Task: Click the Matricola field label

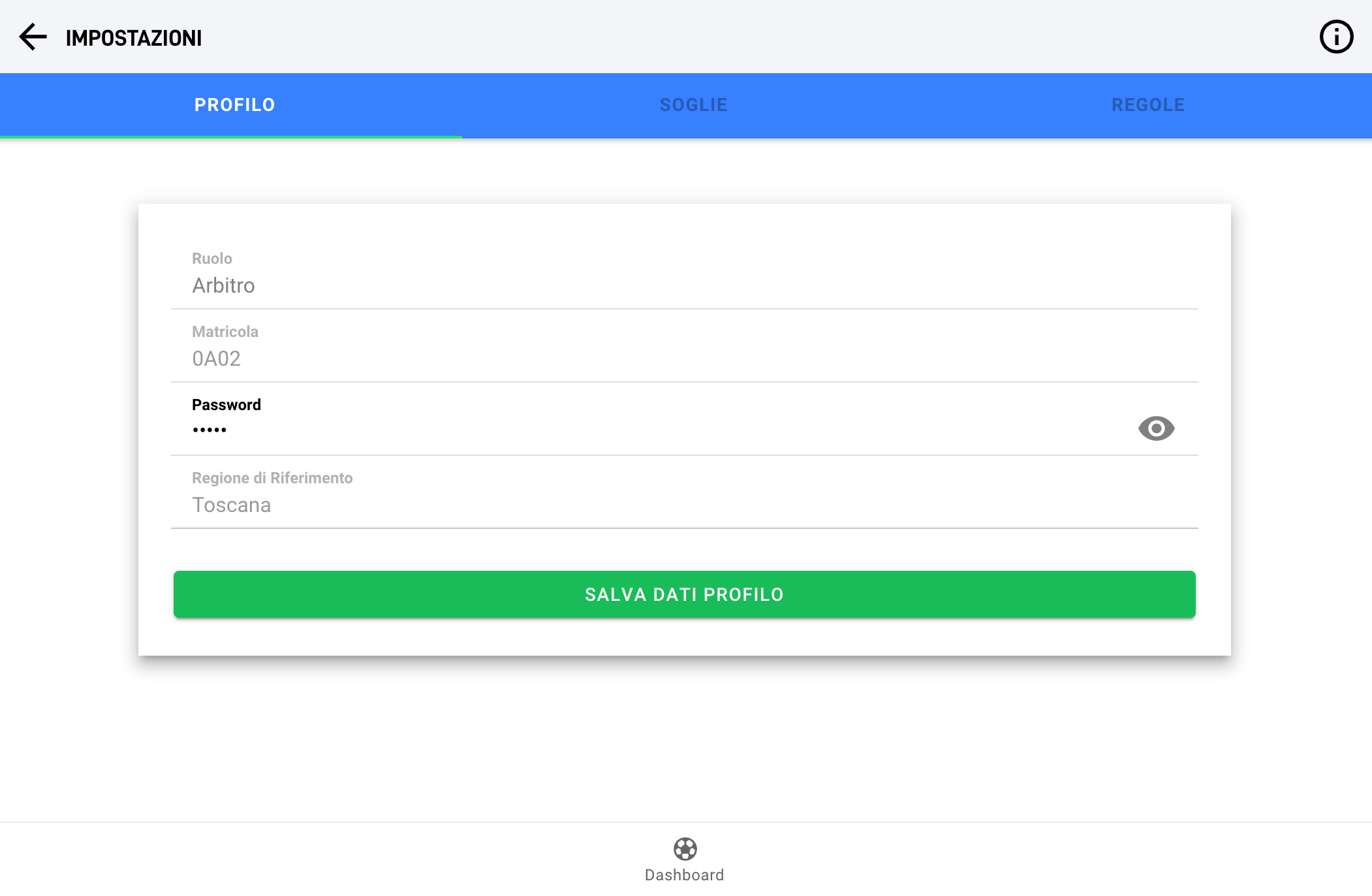Action: 225,332
